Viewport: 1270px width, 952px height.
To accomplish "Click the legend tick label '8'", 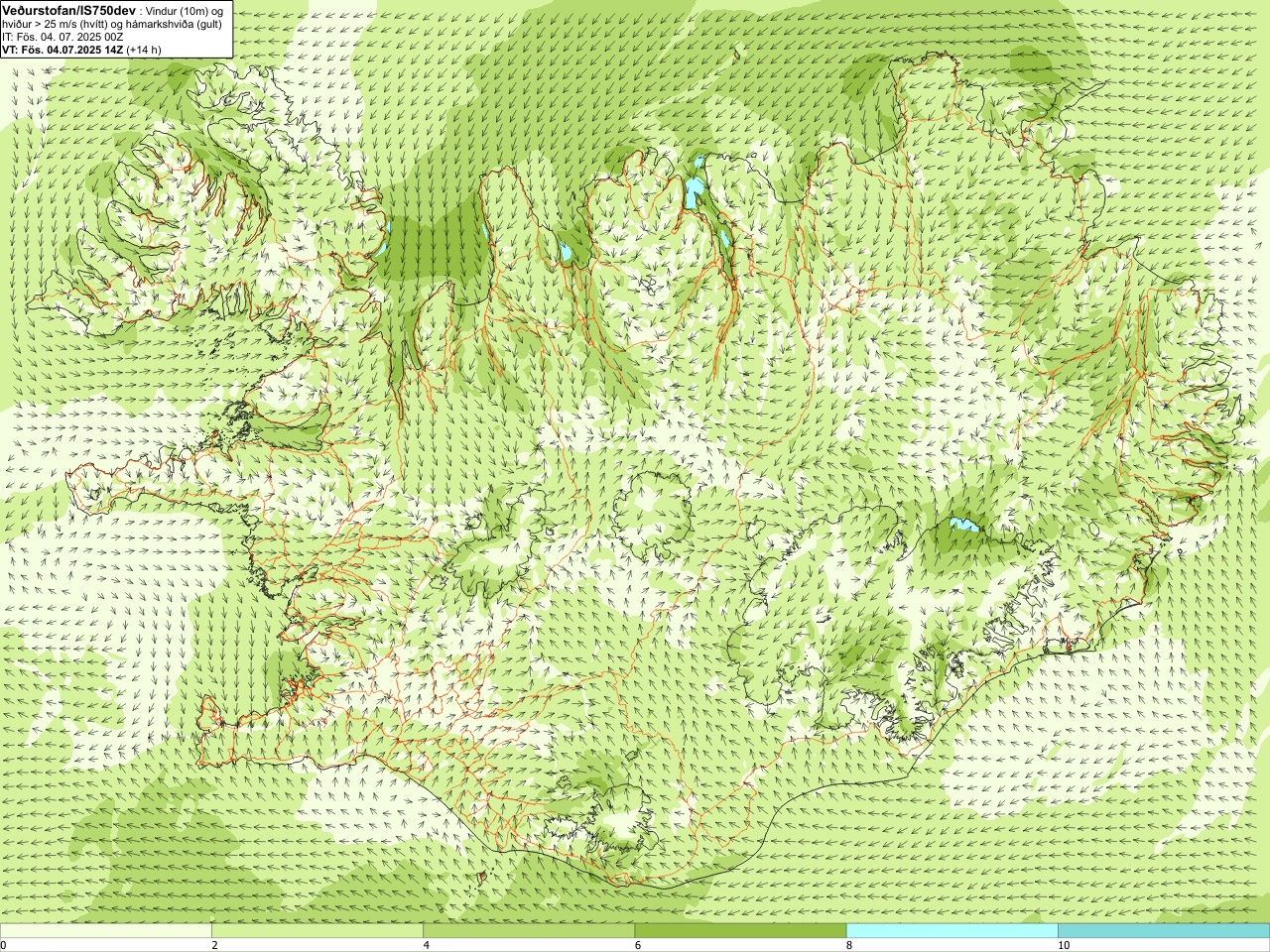I will [849, 945].
